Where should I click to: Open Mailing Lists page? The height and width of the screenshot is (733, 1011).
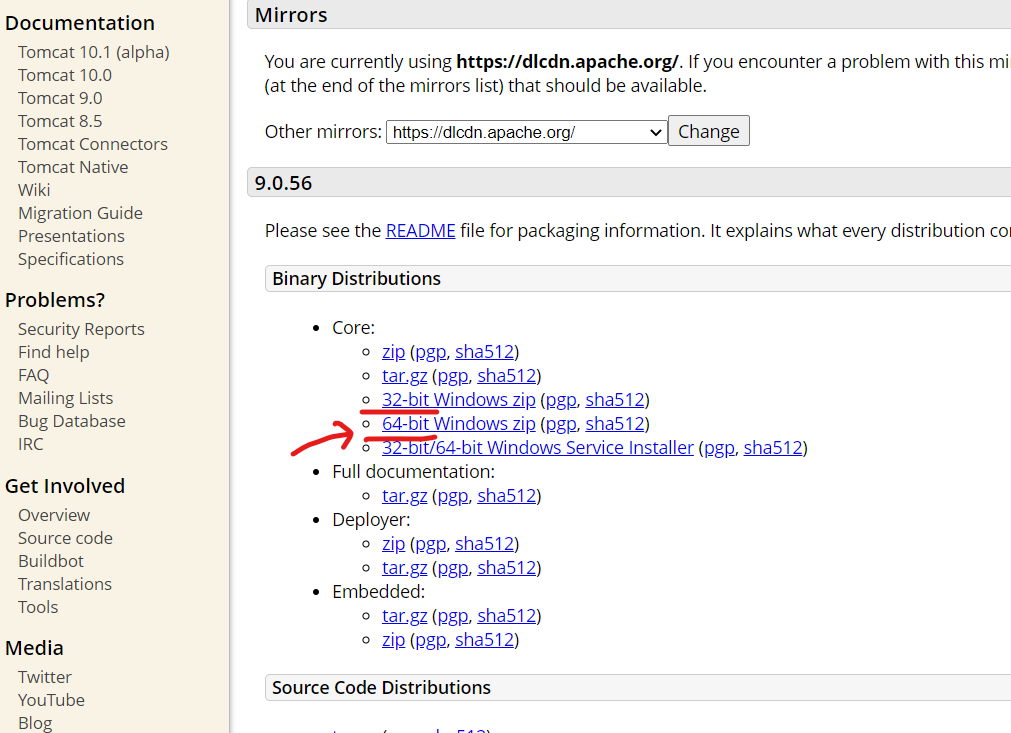point(65,398)
